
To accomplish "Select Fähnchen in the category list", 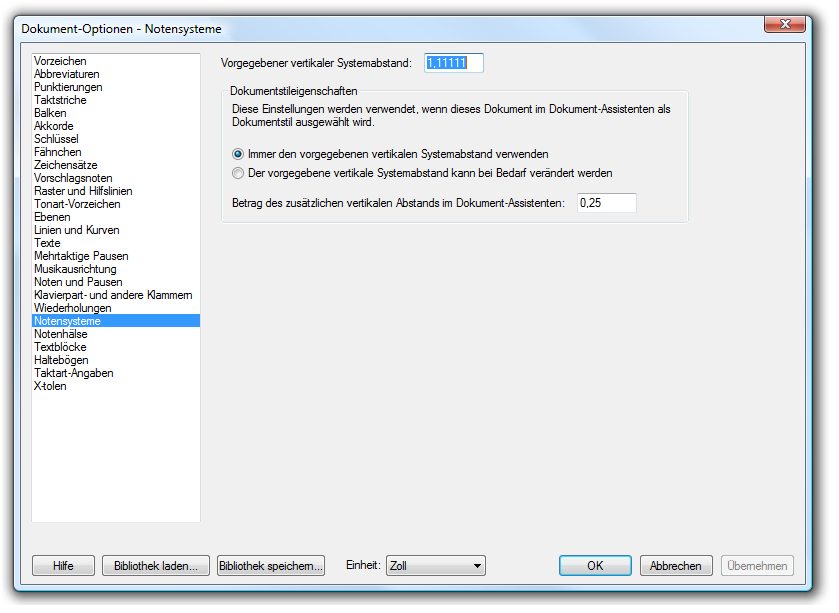I will point(116,152).
